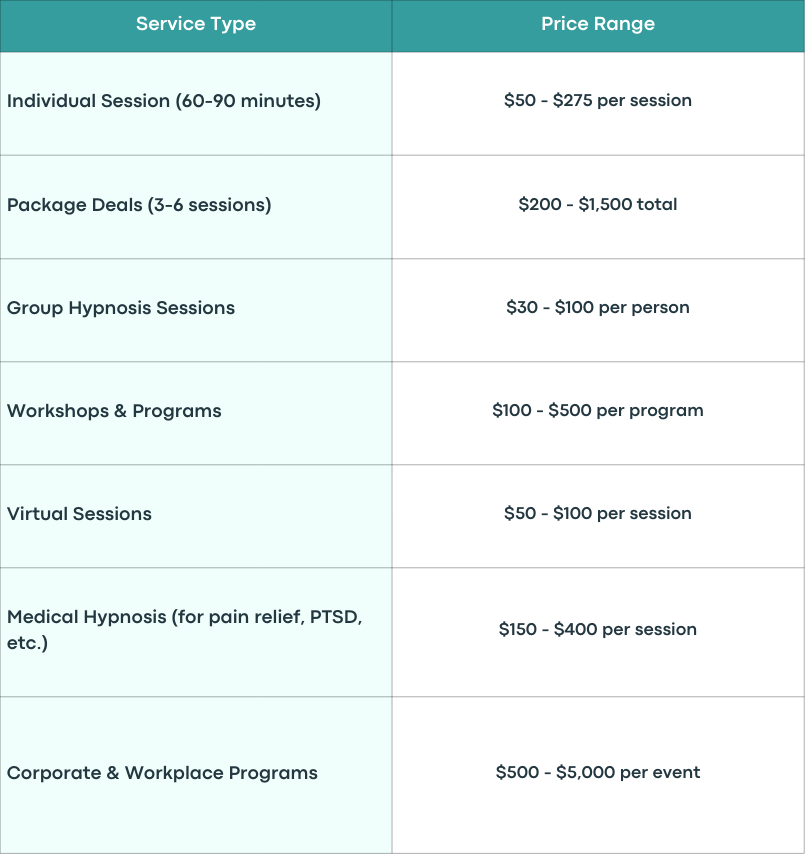Select the $500 - $5,000 per event price
The height and width of the screenshot is (854, 805).
(x=598, y=772)
